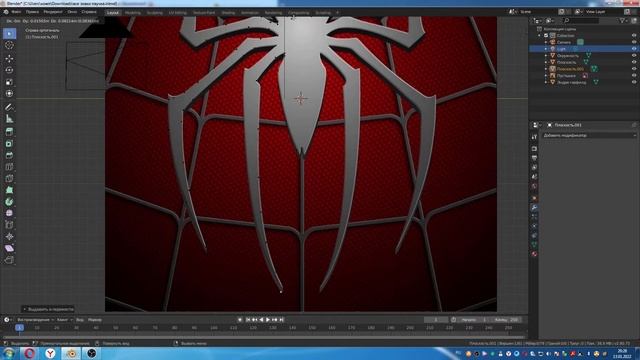Open the timeline Keying dropdown
This screenshot has width=640, height=360.
[64, 320]
